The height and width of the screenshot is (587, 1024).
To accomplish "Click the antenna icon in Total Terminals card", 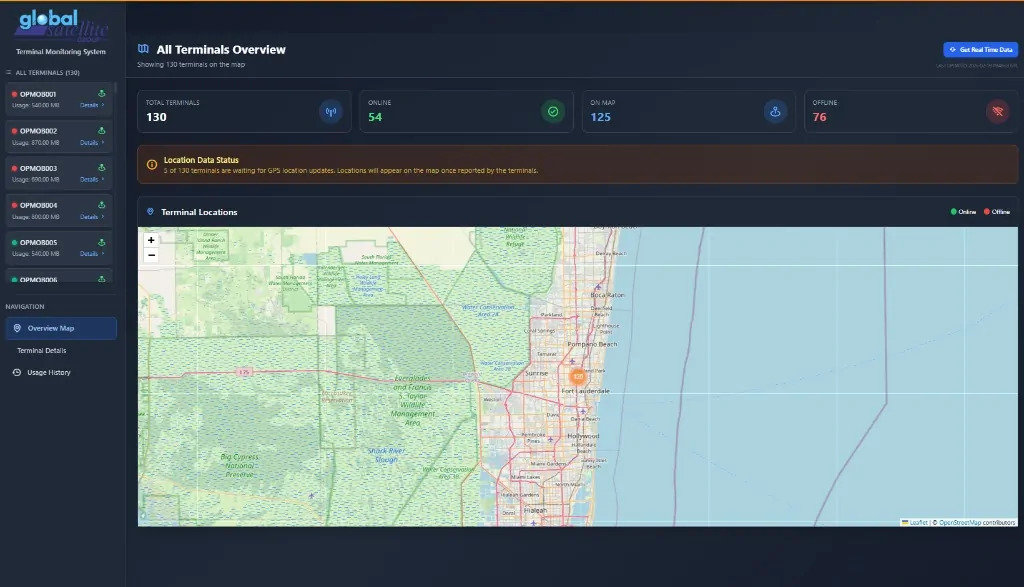I will tap(331, 112).
